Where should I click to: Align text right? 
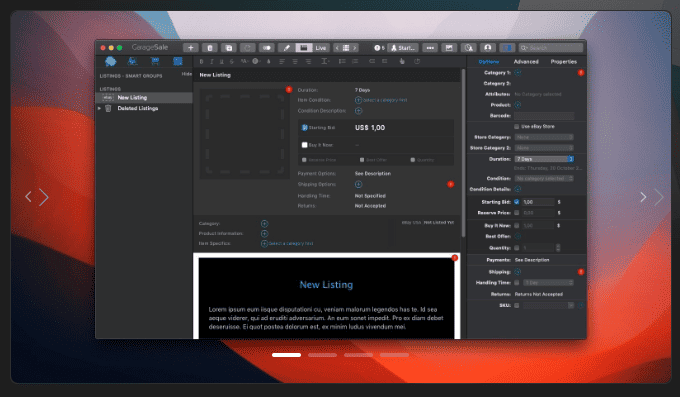pos(308,62)
